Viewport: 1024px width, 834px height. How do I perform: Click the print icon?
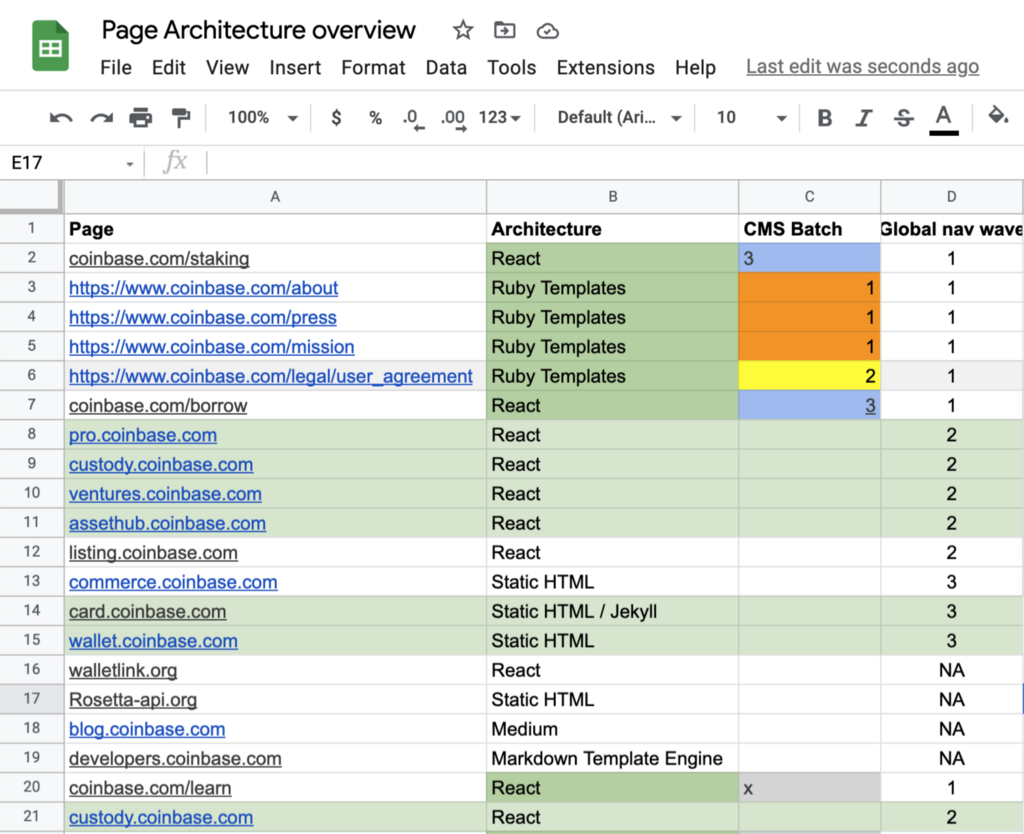click(141, 118)
